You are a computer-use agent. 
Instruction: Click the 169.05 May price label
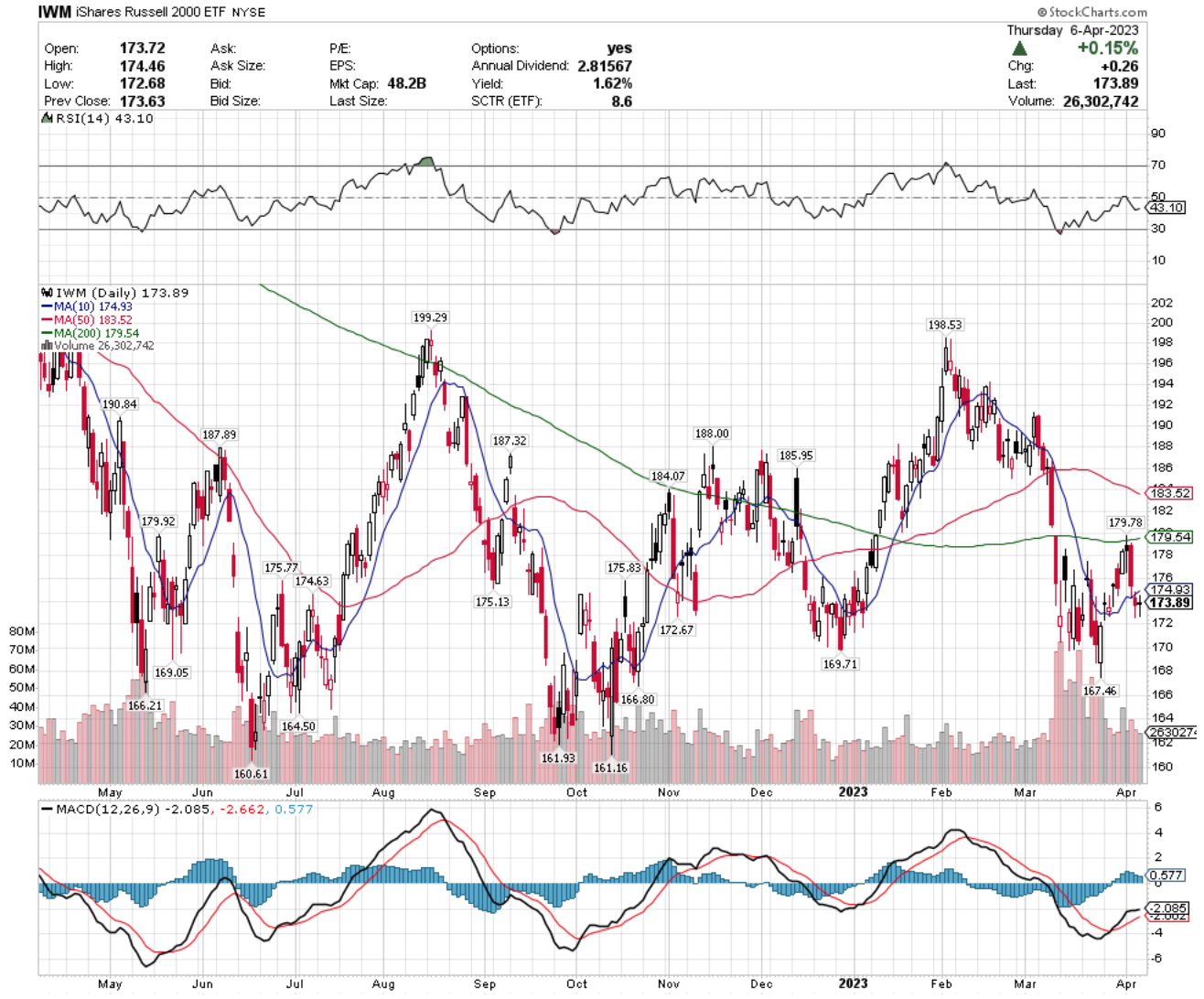172,672
